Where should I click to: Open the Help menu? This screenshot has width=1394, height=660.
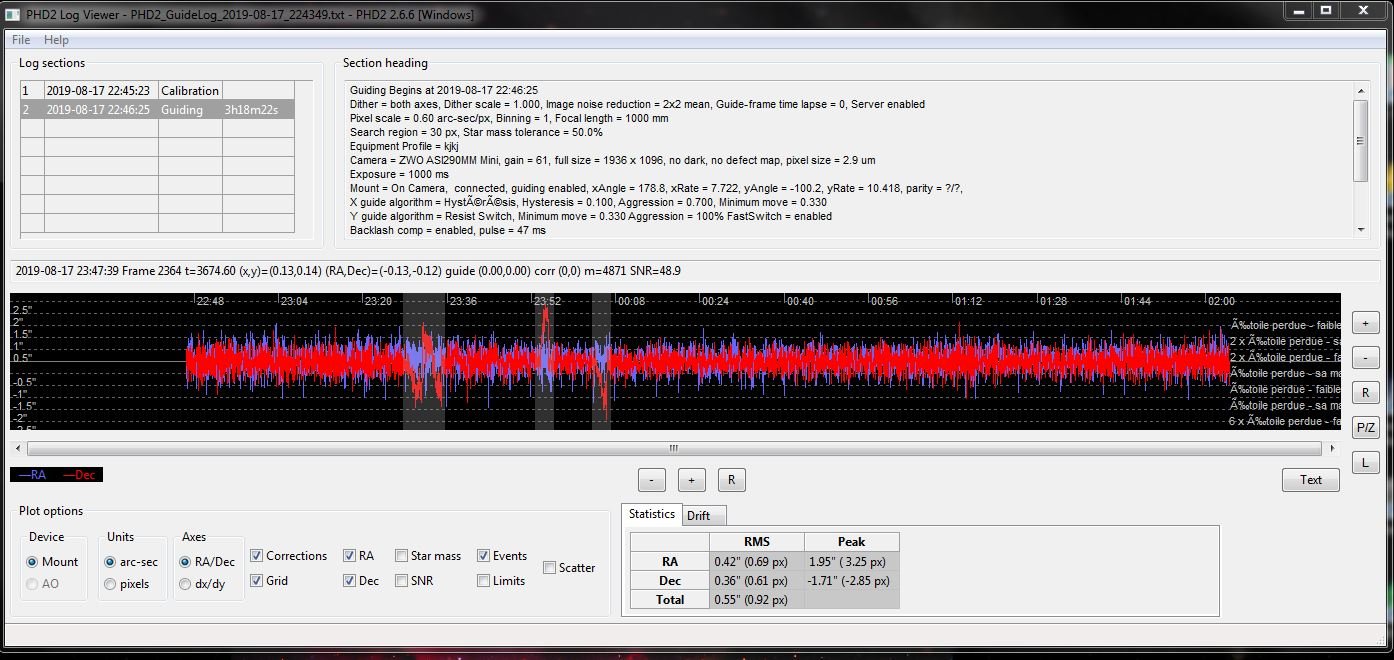click(x=56, y=40)
